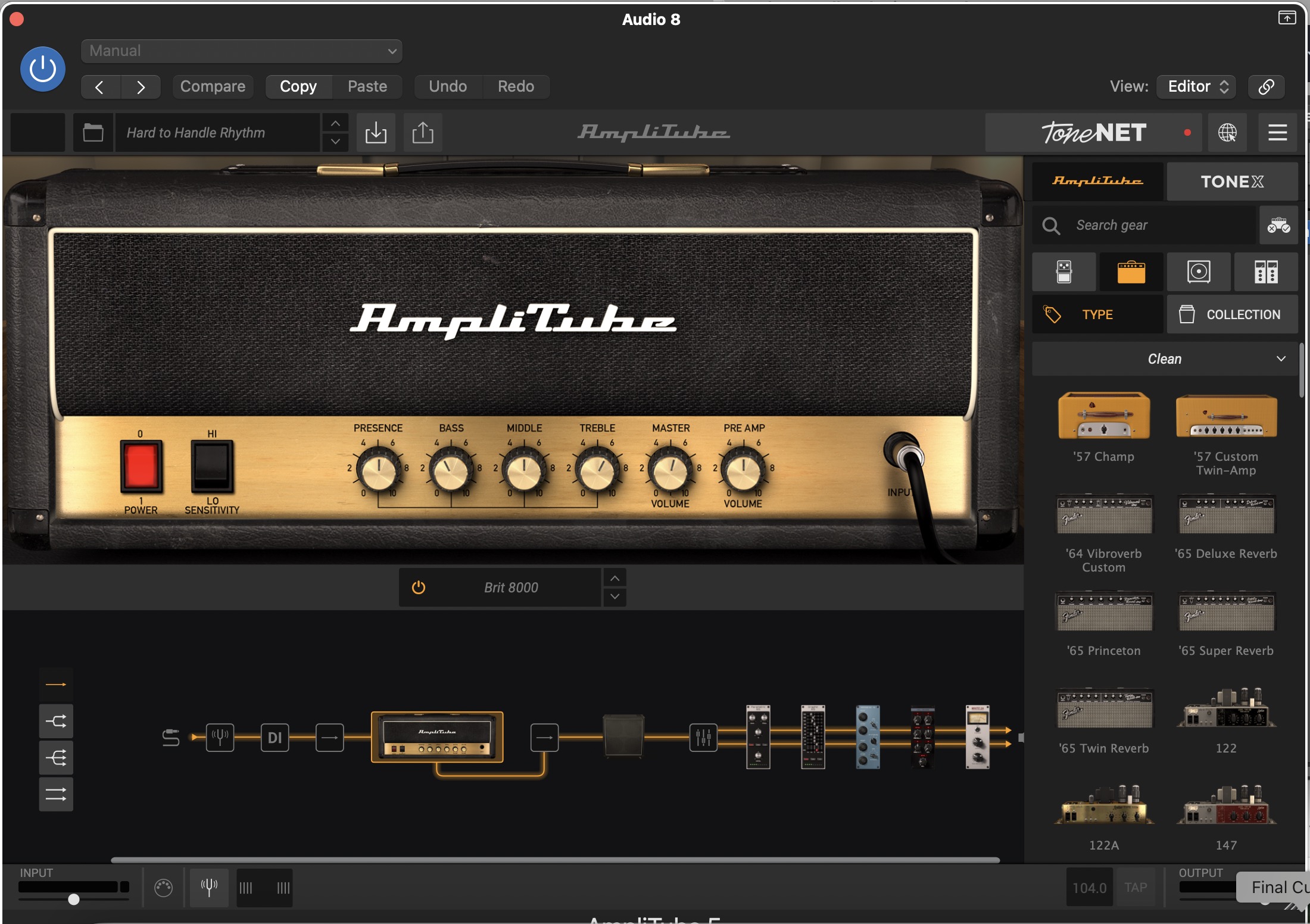Go to next preset with right arrow

(x=141, y=87)
